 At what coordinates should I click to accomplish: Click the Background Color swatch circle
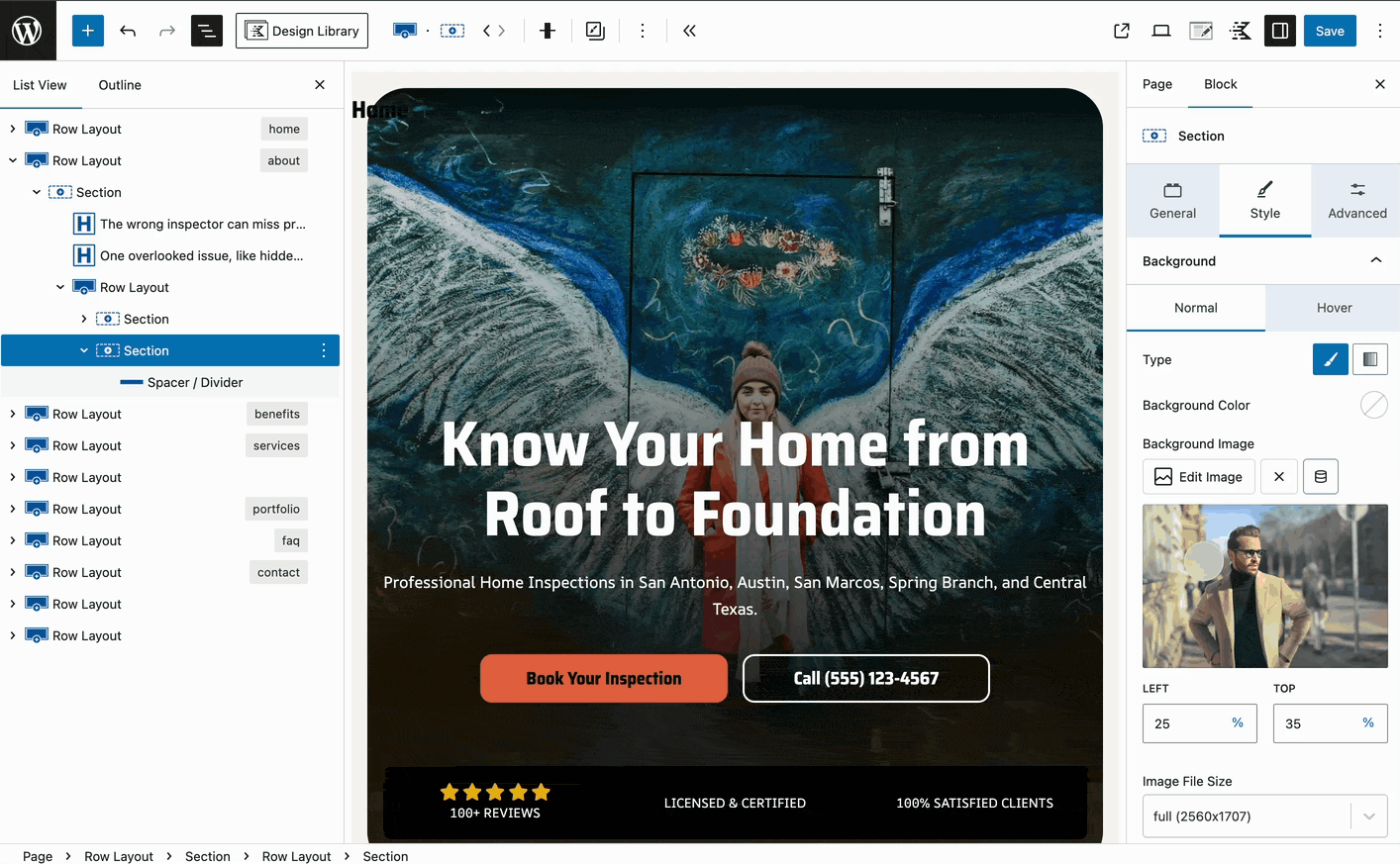click(1373, 405)
